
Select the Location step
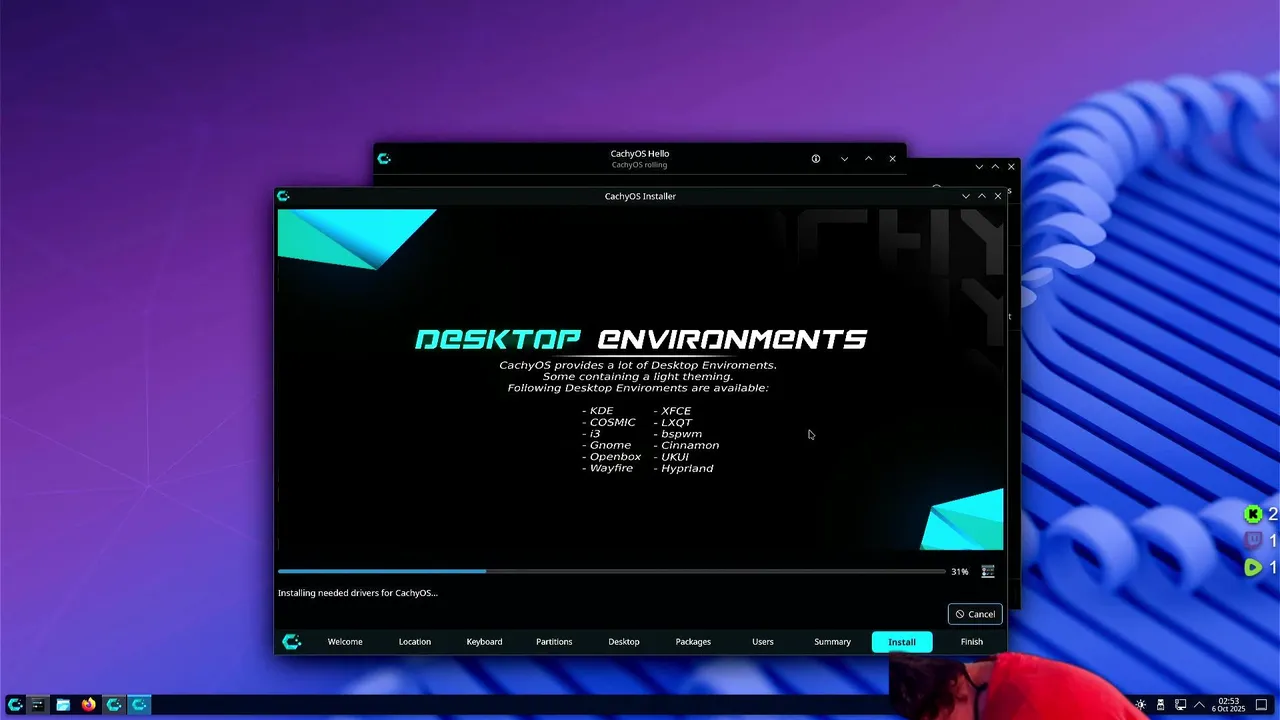click(x=415, y=642)
